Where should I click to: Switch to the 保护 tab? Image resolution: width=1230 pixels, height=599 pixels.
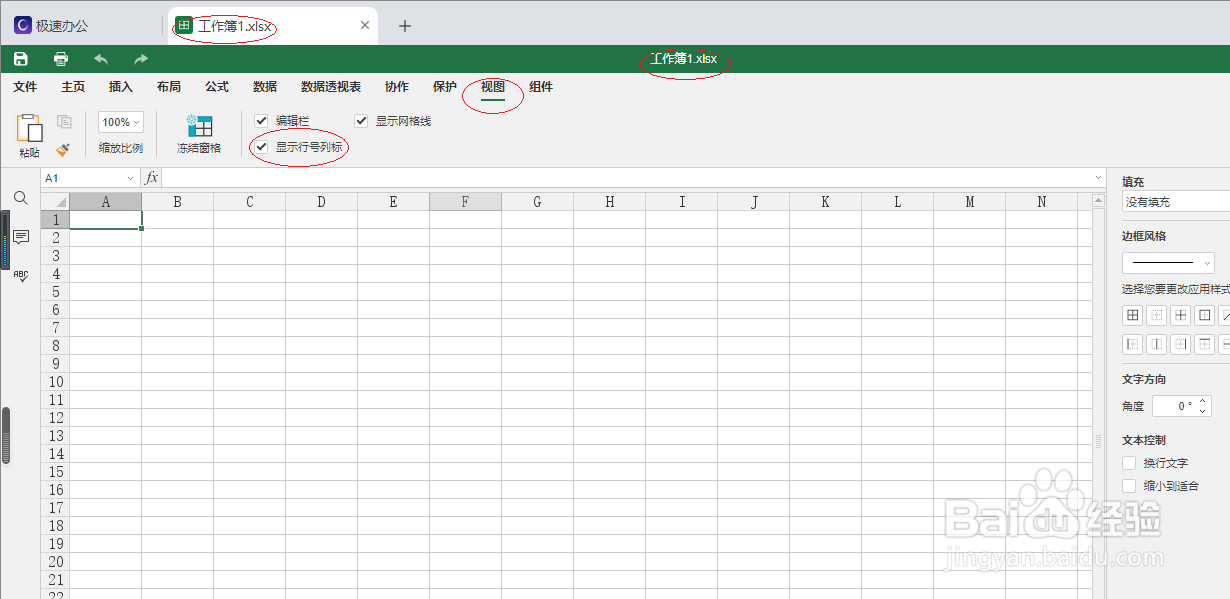[445, 87]
